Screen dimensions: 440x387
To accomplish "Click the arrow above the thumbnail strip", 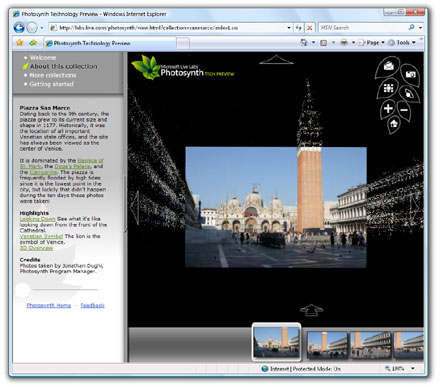I will coord(311,310).
